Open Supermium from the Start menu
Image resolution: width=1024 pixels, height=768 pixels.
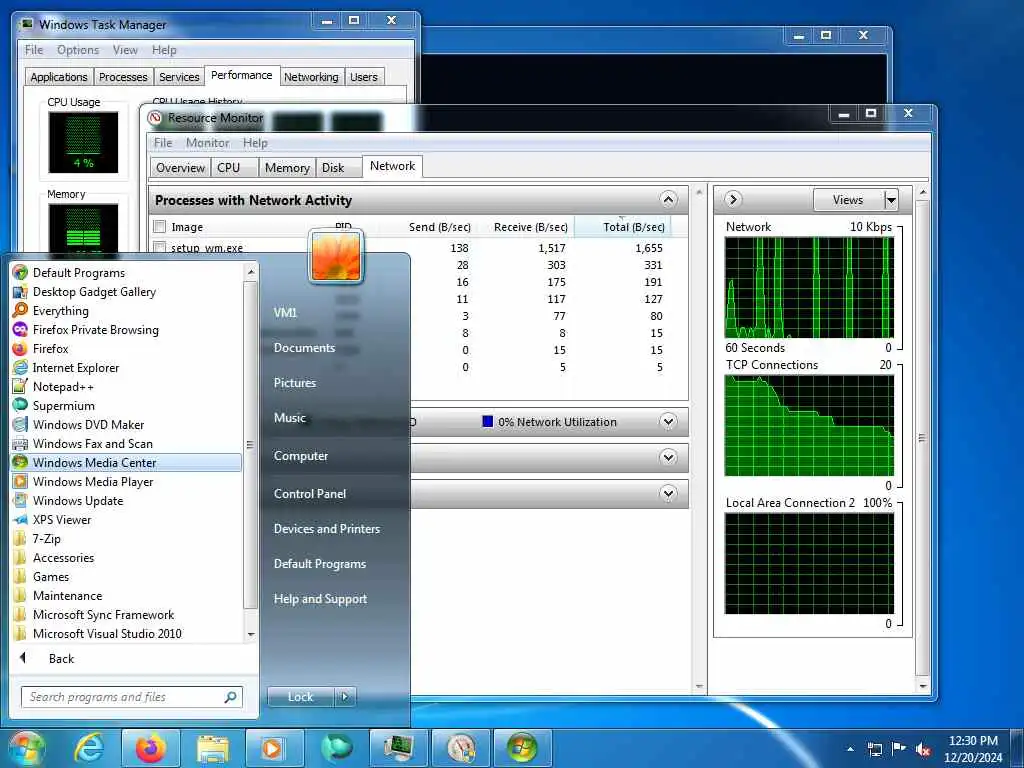coord(54,406)
